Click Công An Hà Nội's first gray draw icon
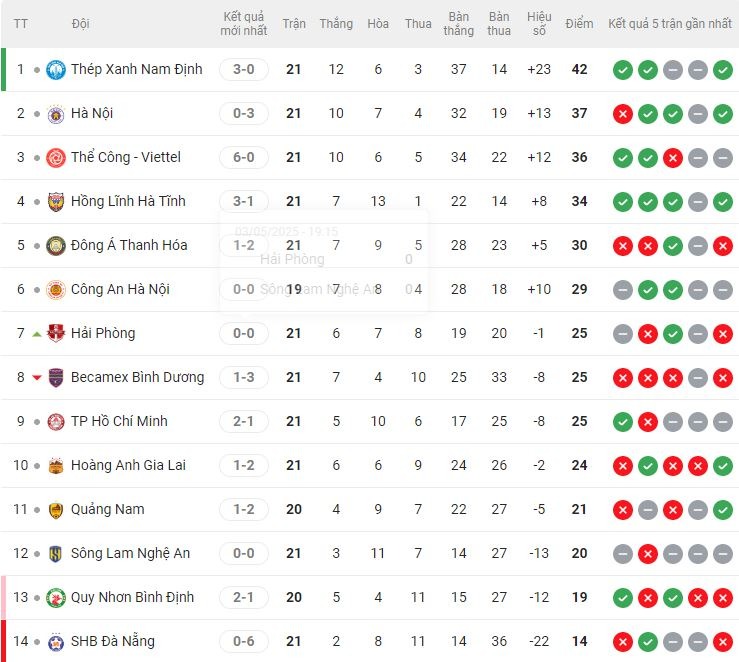 pyautogui.click(x=623, y=290)
